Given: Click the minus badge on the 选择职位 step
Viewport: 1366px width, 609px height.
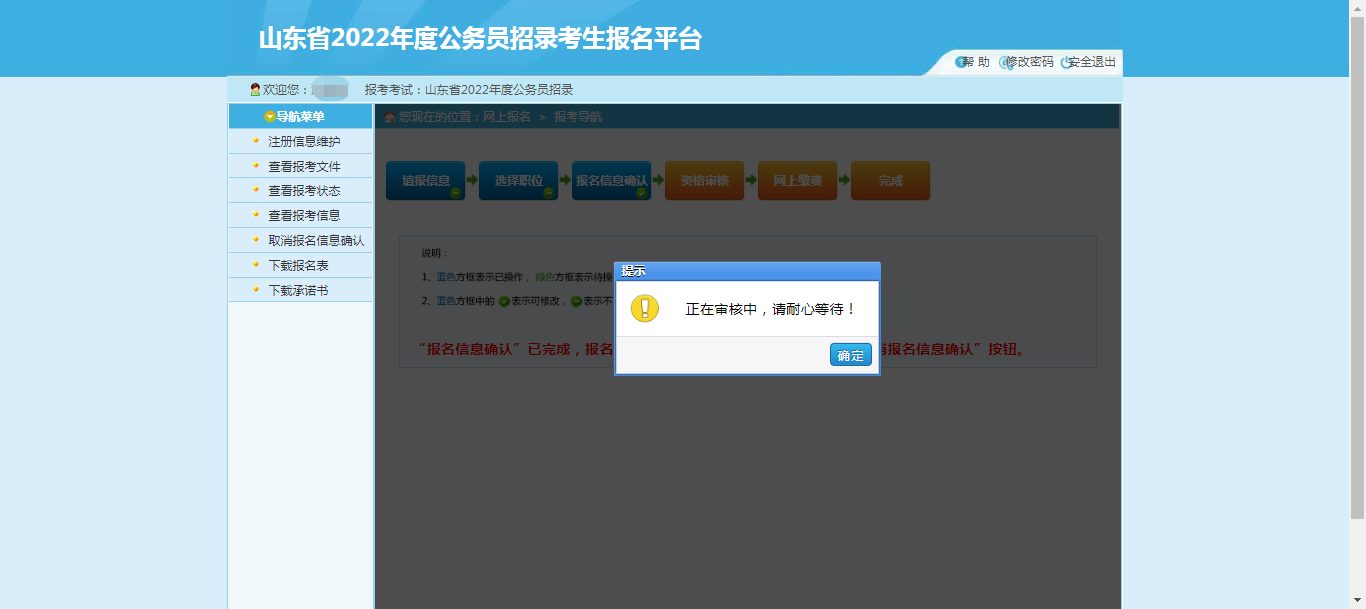Looking at the screenshot, I should pos(549,191).
